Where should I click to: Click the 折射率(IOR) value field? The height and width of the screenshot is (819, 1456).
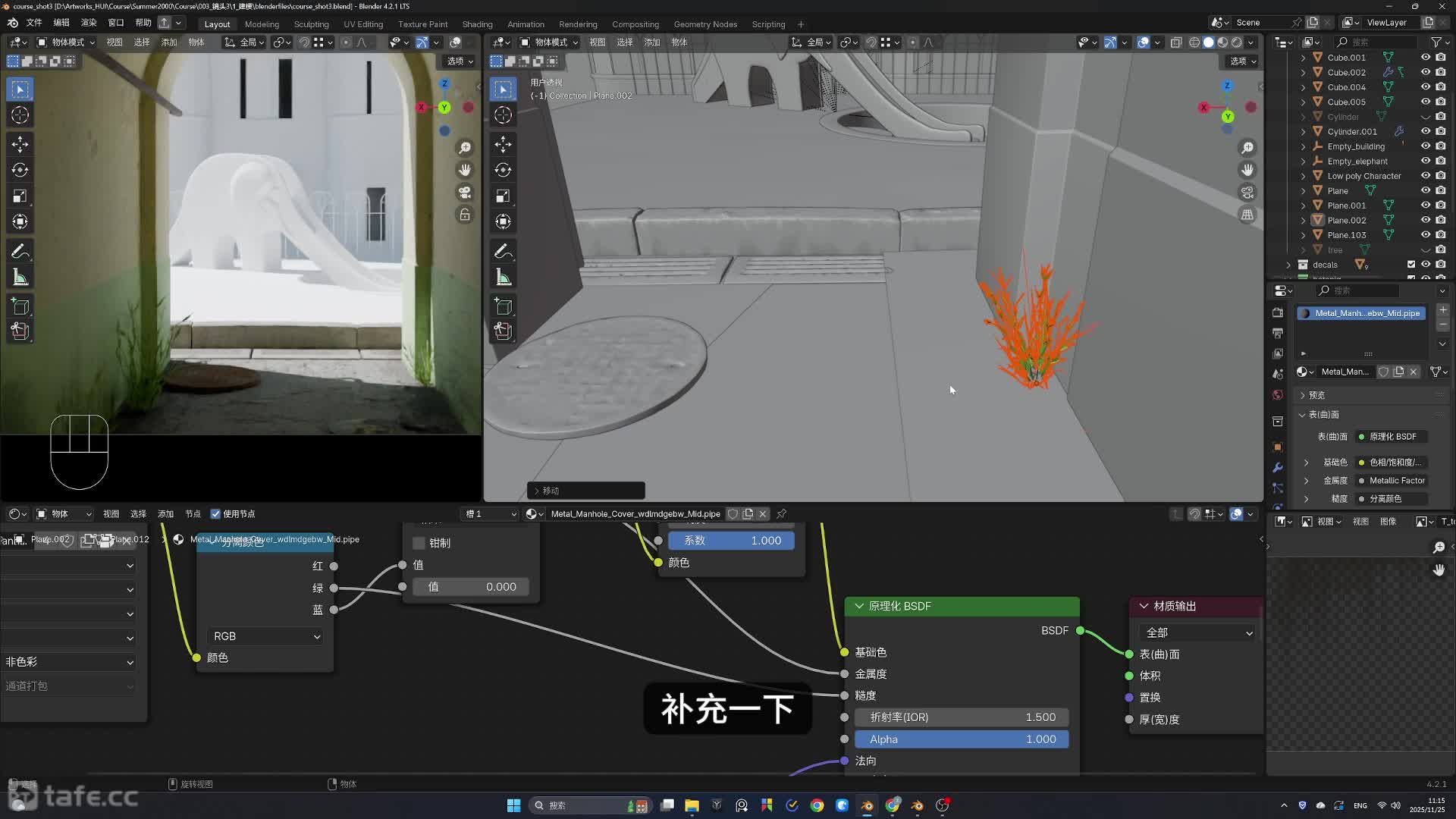961,717
